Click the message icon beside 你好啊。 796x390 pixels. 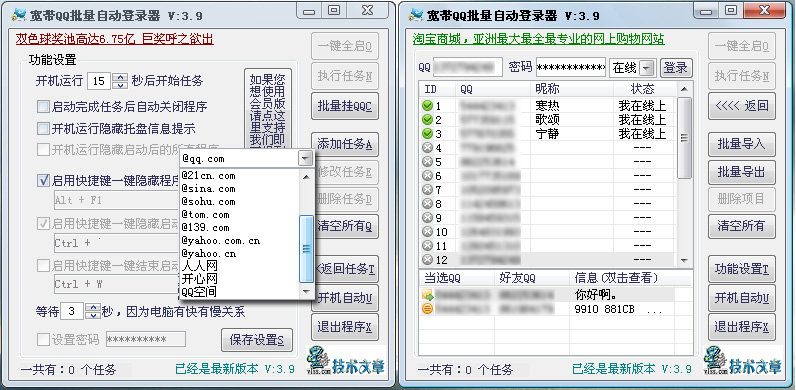[427, 295]
